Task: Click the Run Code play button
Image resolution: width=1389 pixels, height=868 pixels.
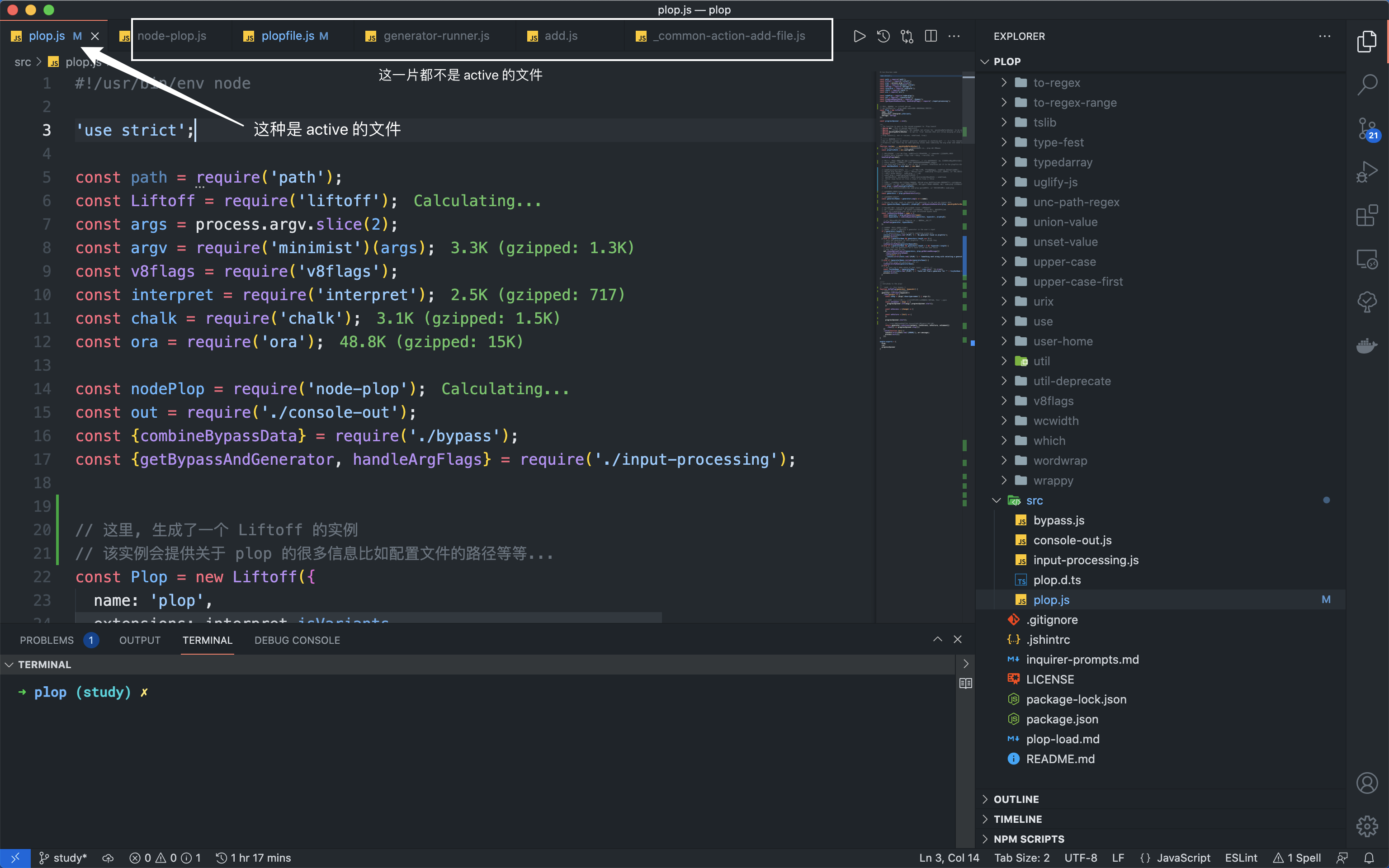Action: tap(859, 36)
